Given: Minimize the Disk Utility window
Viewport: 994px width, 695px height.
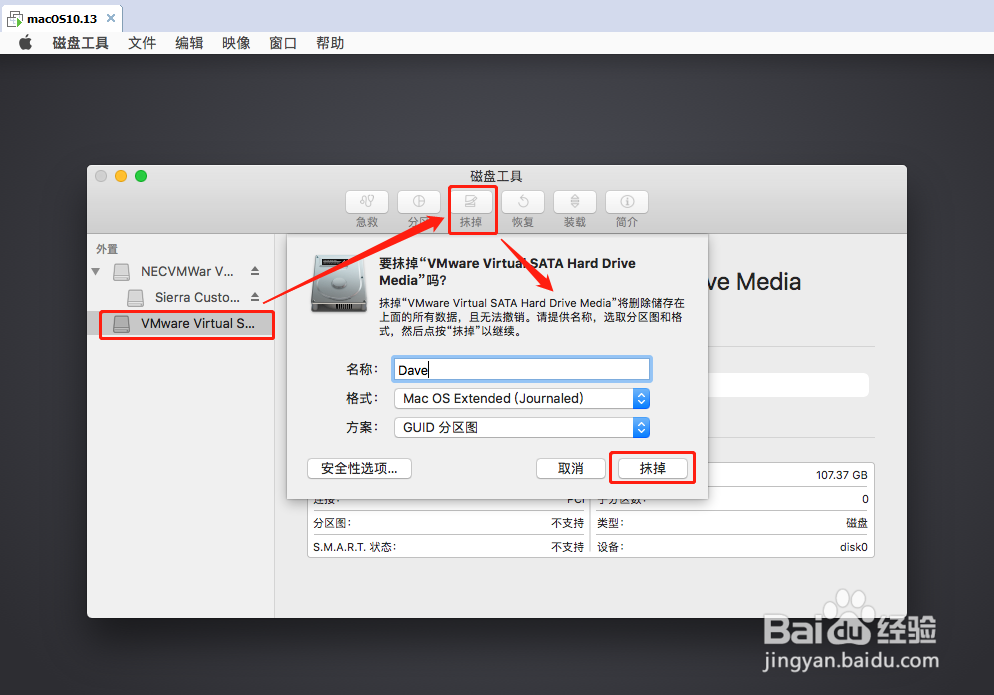Looking at the screenshot, I should click(x=121, y=176).
